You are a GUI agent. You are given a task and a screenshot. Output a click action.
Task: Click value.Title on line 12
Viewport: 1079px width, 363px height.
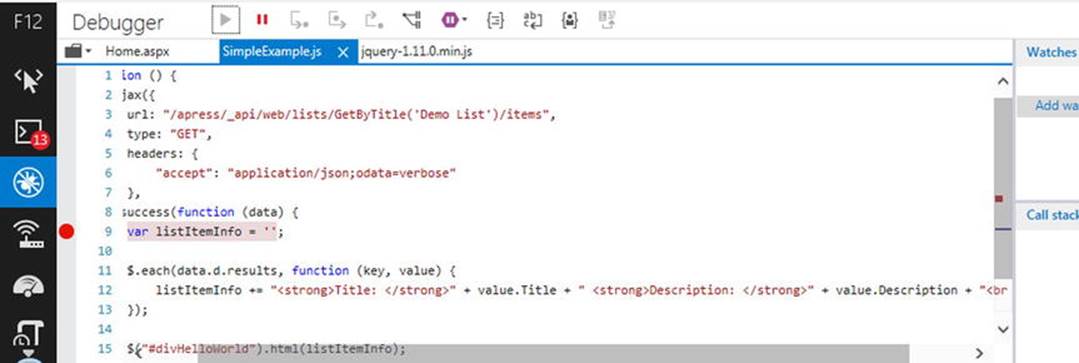point(517,290)
